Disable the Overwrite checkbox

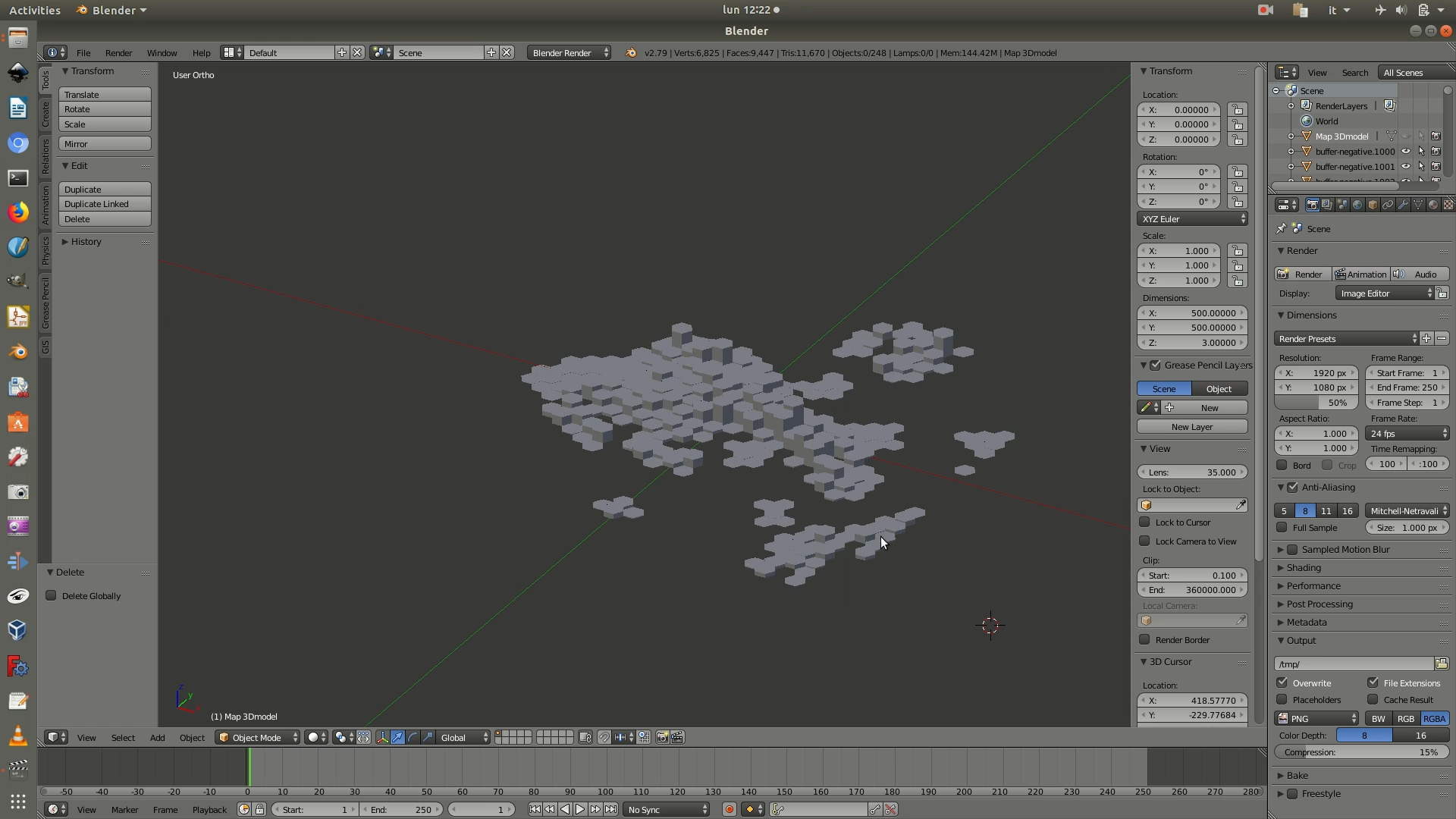[x=1282, y=682]
